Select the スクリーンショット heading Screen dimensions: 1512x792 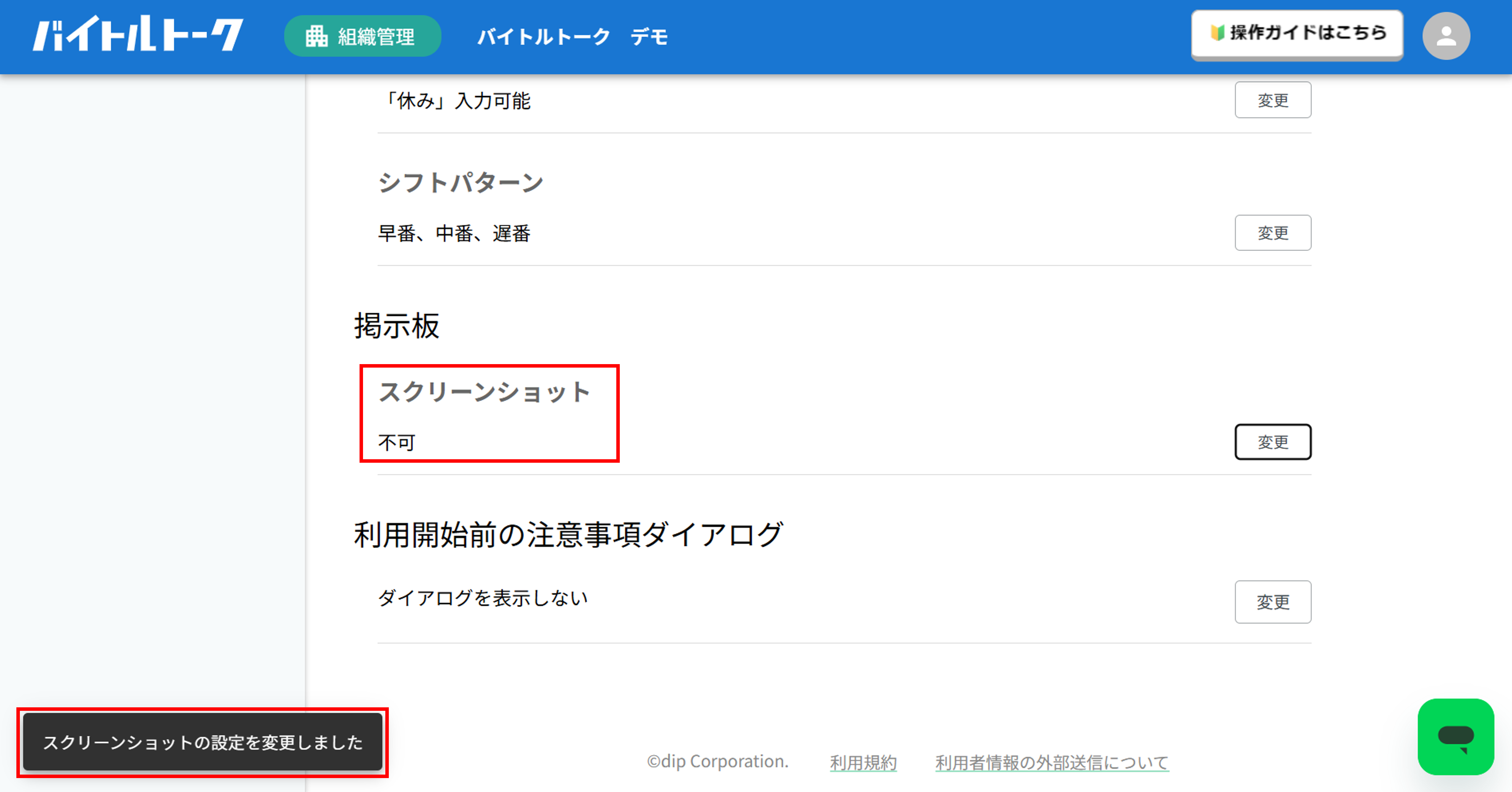[484, 392]
